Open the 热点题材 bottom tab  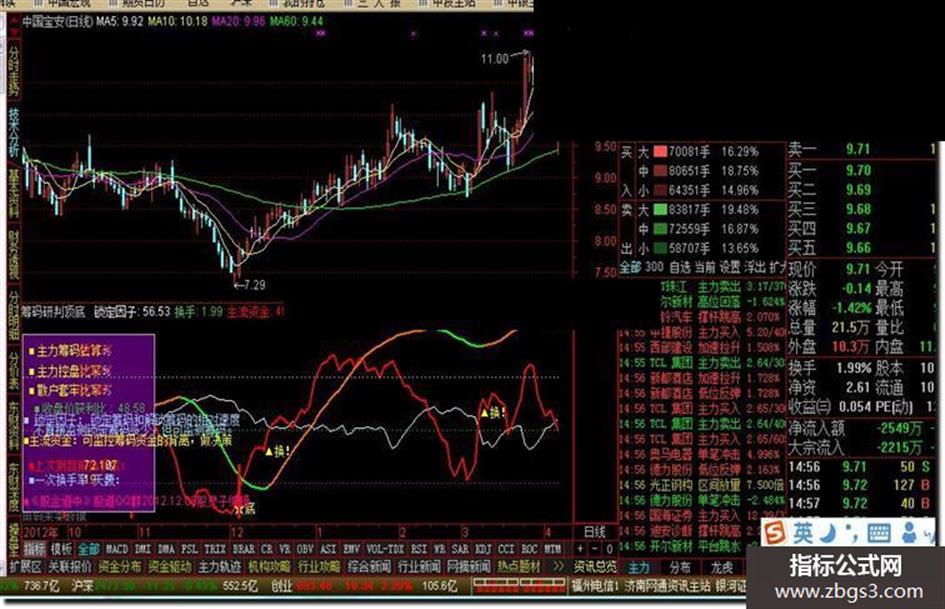coord(519,567)
